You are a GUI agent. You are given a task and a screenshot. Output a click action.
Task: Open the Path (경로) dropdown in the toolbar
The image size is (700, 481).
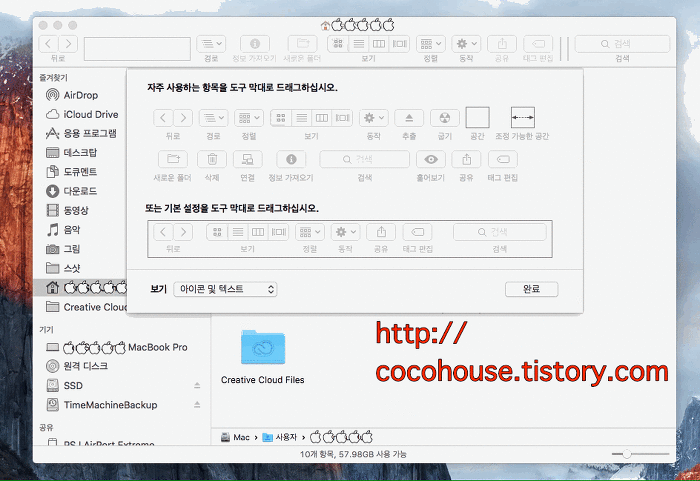tap(211, 44)
